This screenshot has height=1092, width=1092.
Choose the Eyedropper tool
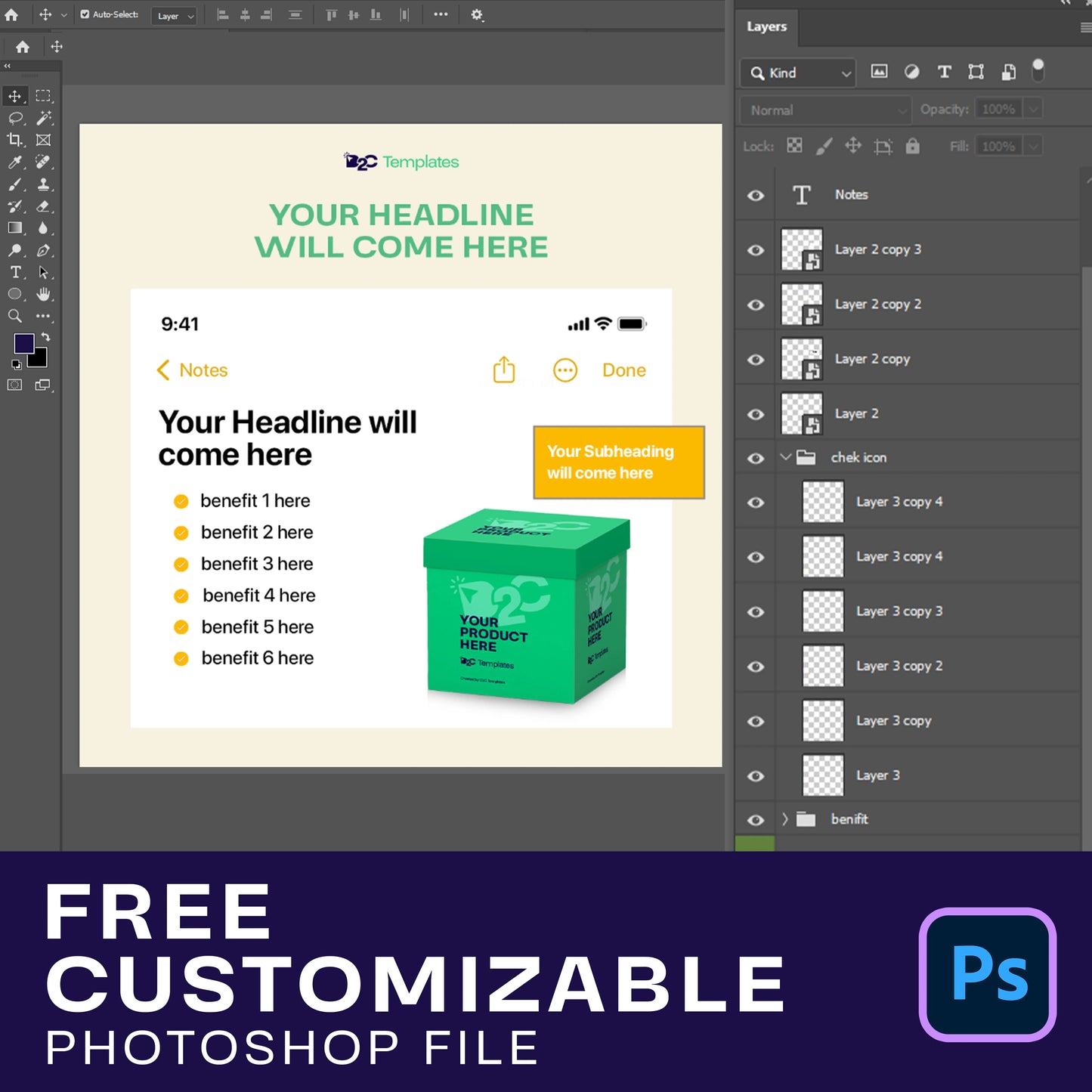15,162
